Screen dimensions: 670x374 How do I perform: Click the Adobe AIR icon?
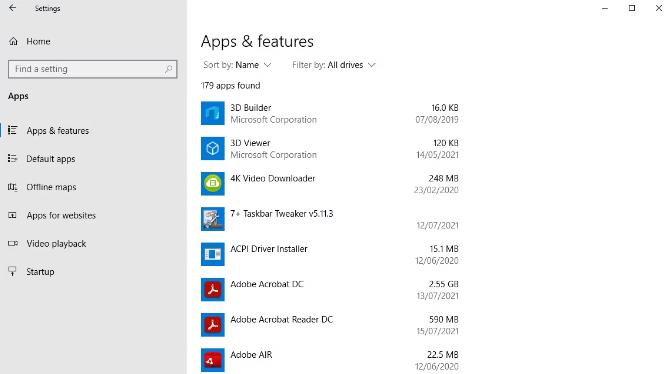pyautogui.click(x=213, y=360)
